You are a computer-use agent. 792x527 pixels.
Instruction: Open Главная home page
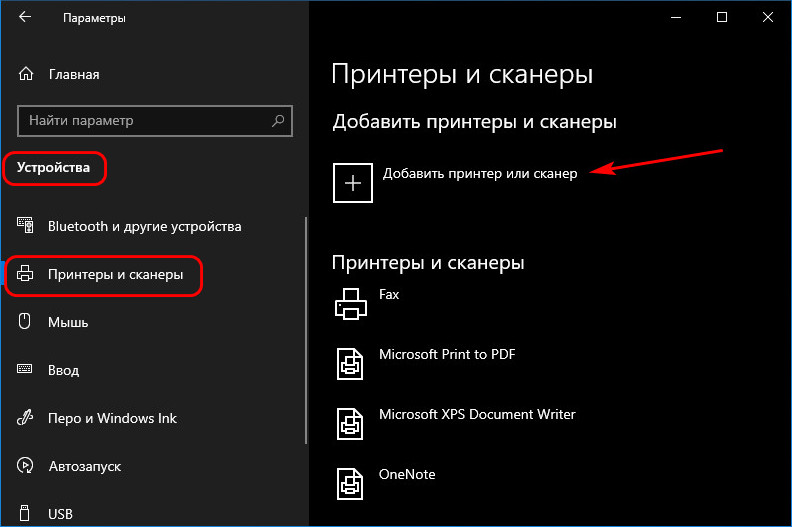click(74, 74)
